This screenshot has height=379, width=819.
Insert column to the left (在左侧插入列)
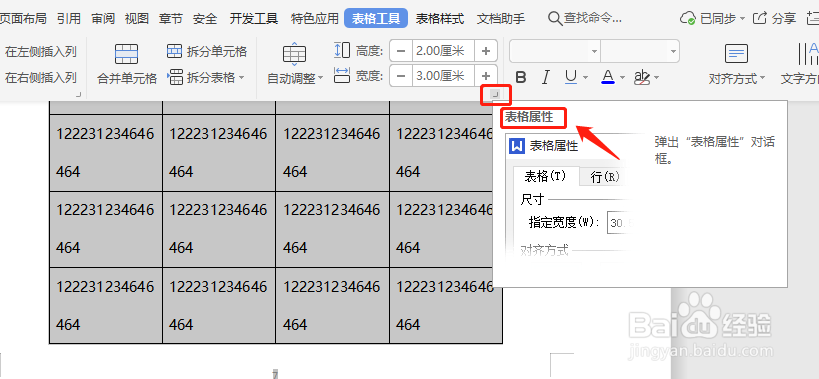[x=41, y=52]
